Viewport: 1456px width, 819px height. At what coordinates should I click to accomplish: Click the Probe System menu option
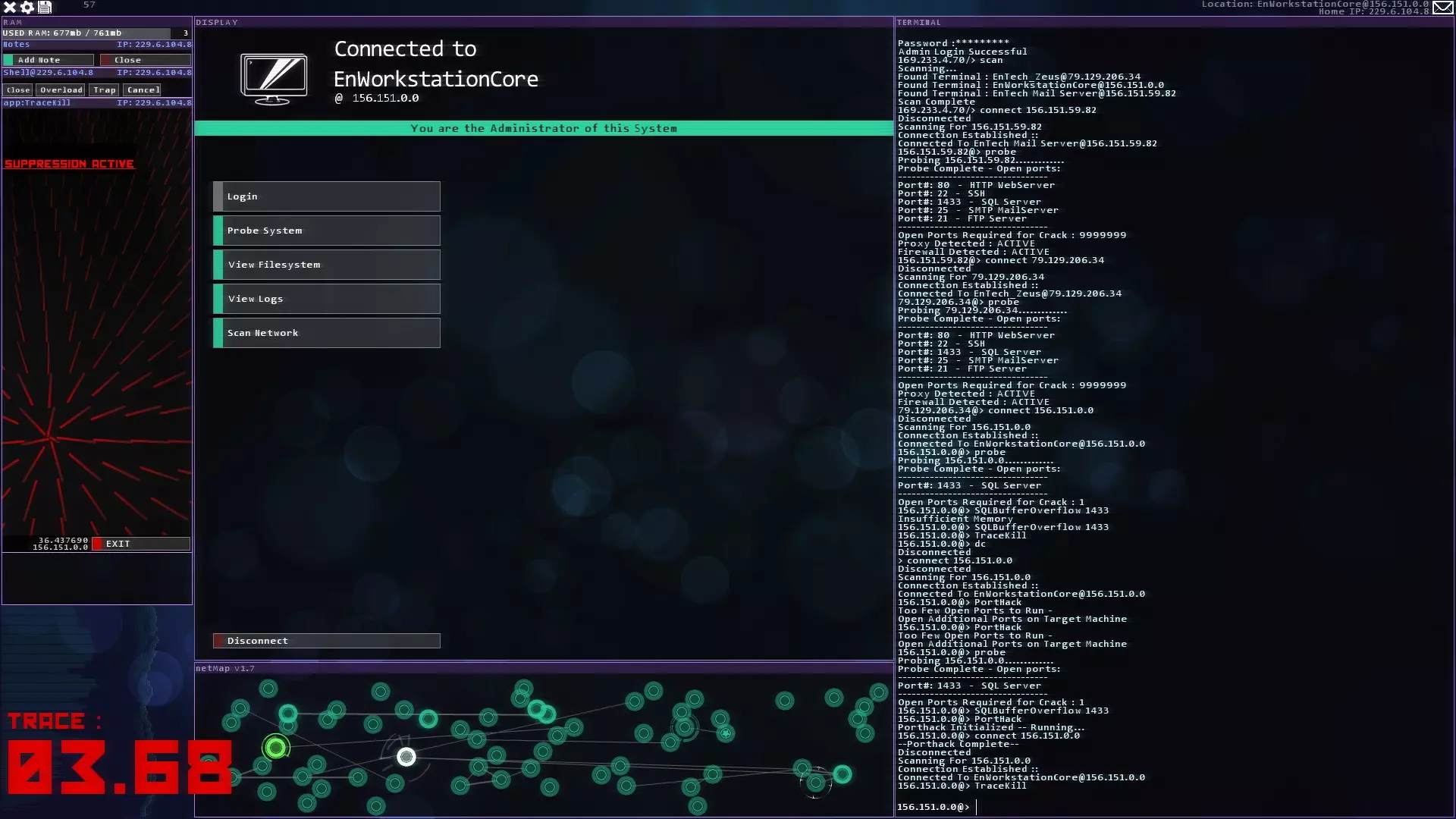326,231
